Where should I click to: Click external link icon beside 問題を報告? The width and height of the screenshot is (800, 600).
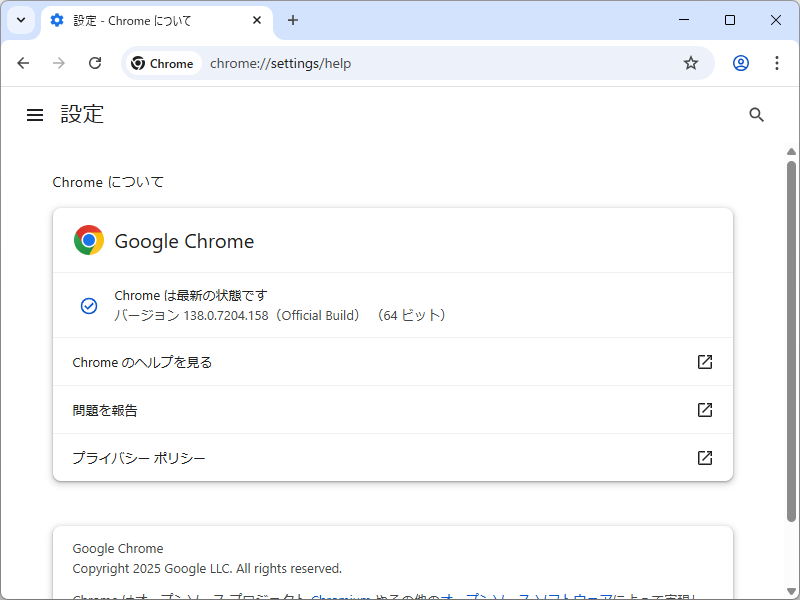click(x=705, y=410)
